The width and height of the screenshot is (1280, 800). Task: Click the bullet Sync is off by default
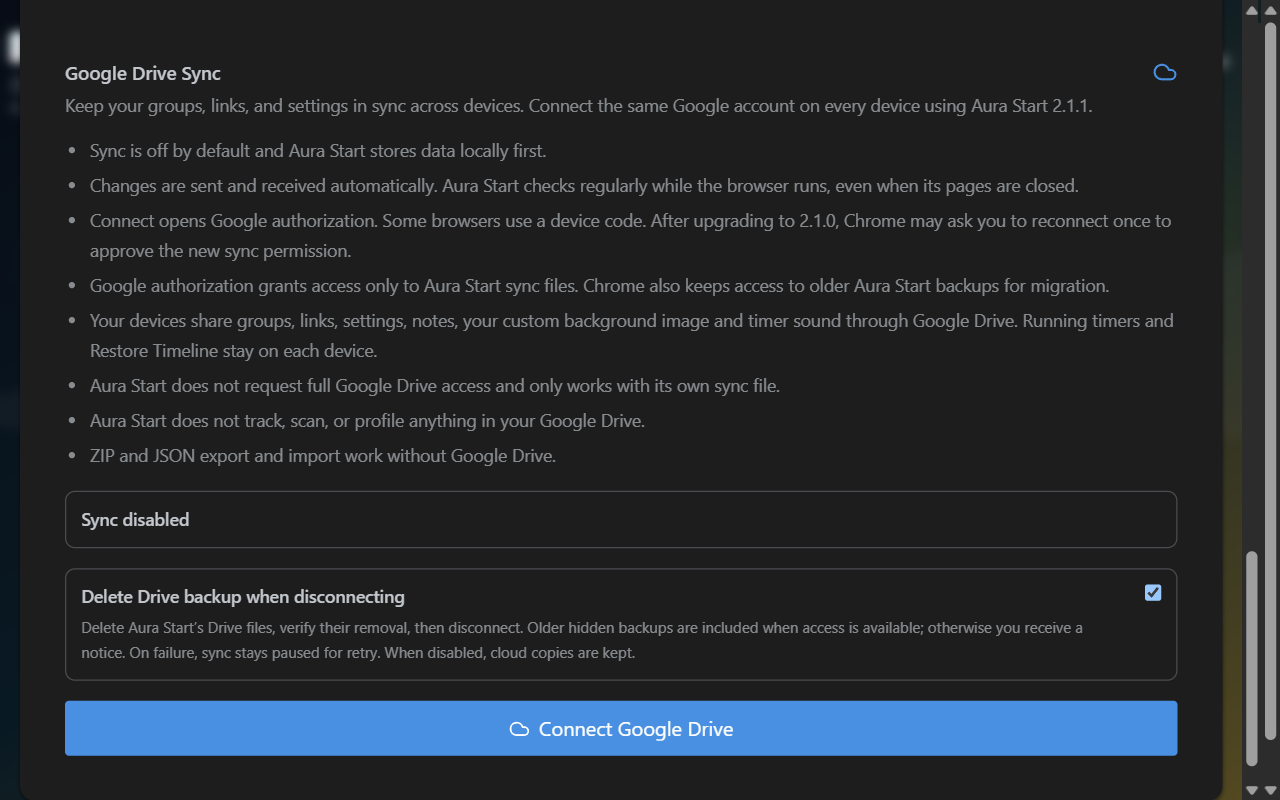point(318,151)
